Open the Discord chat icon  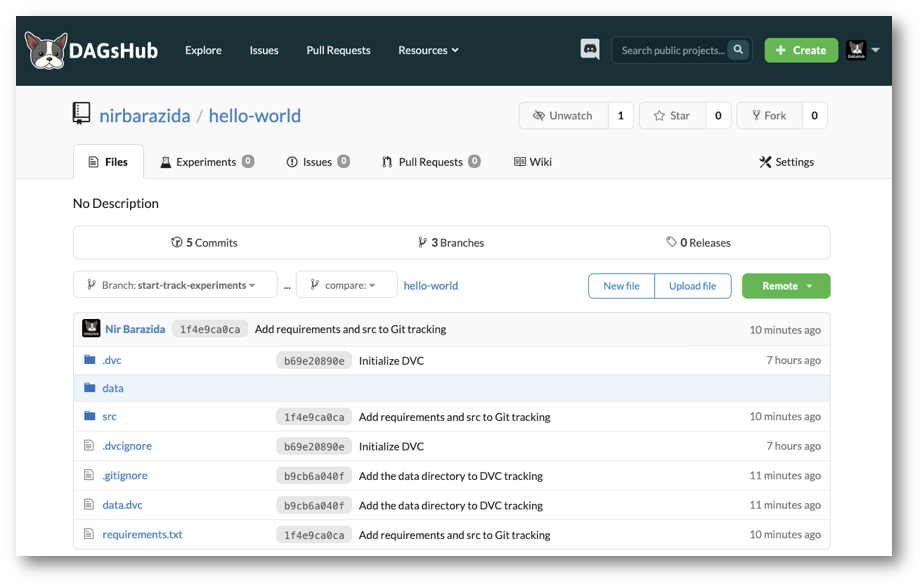click(590, 50)
